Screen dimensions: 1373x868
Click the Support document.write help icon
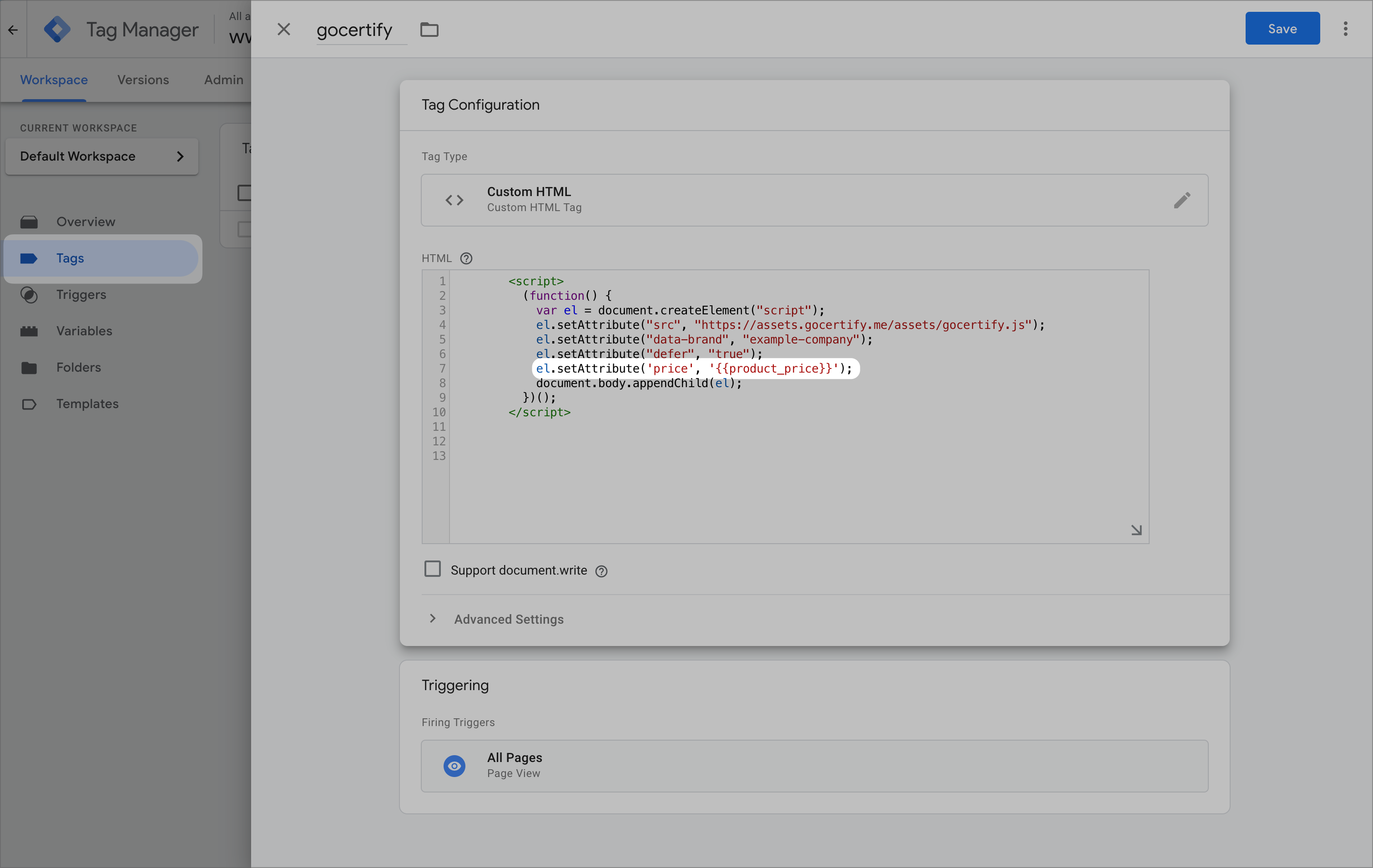tap(601, 571)
